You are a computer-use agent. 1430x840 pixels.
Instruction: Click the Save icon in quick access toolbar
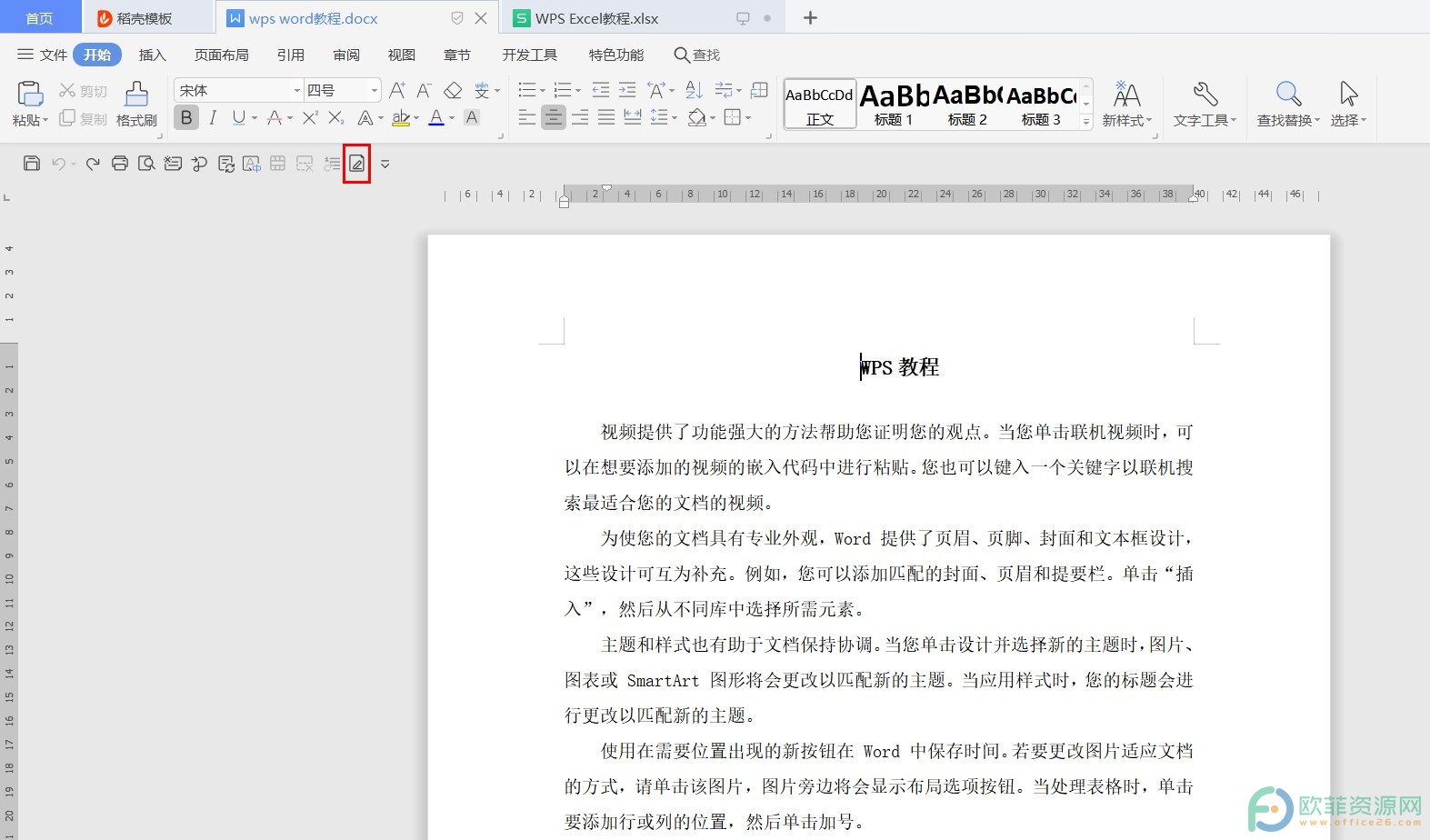click(x=32, y=164)
